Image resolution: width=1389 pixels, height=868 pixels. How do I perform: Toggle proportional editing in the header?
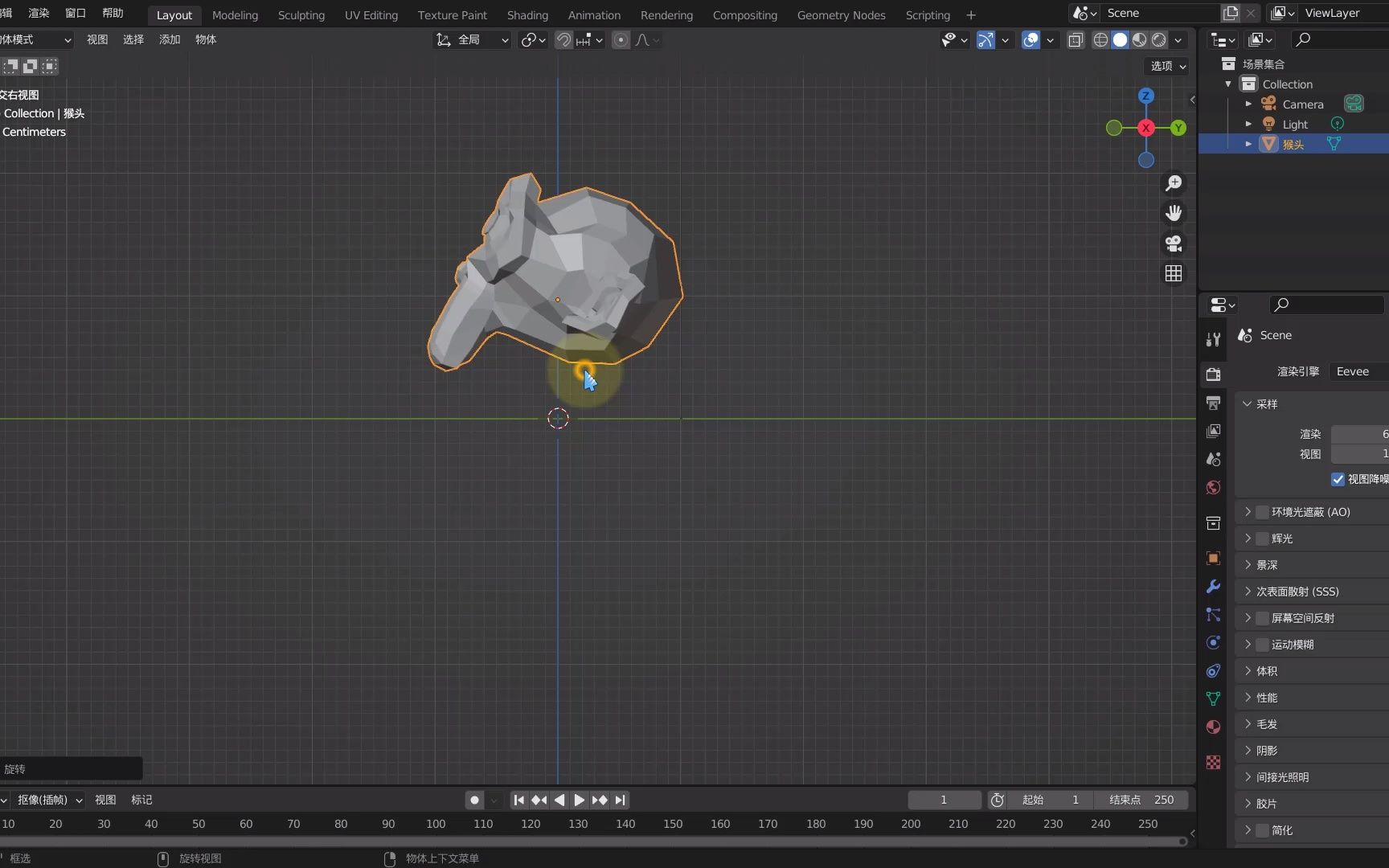[x=621, y=39]
